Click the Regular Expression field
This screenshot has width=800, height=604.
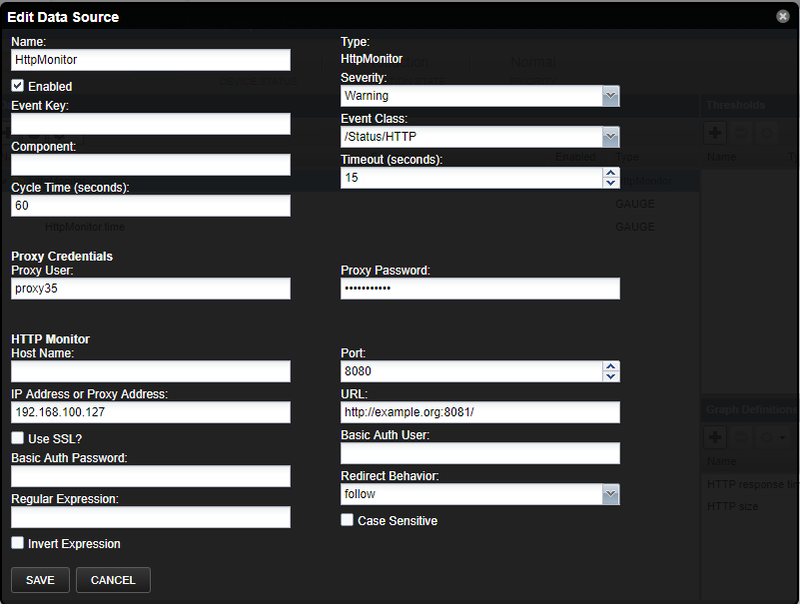(x=151, y=517)
